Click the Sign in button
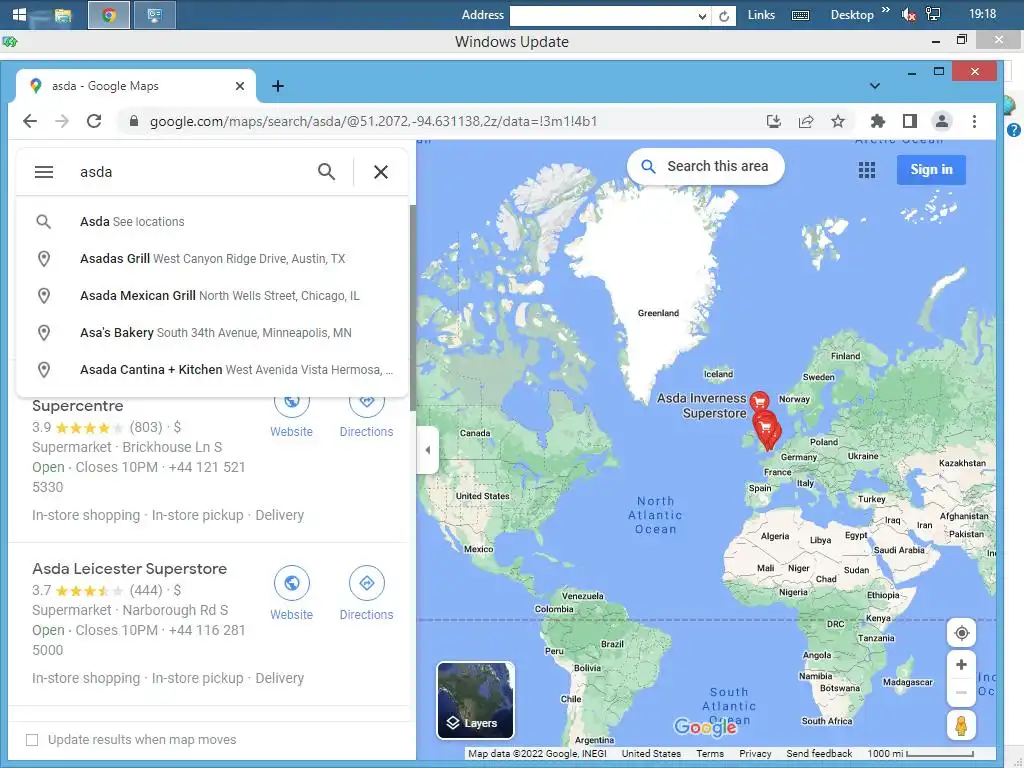 (931, 170)
